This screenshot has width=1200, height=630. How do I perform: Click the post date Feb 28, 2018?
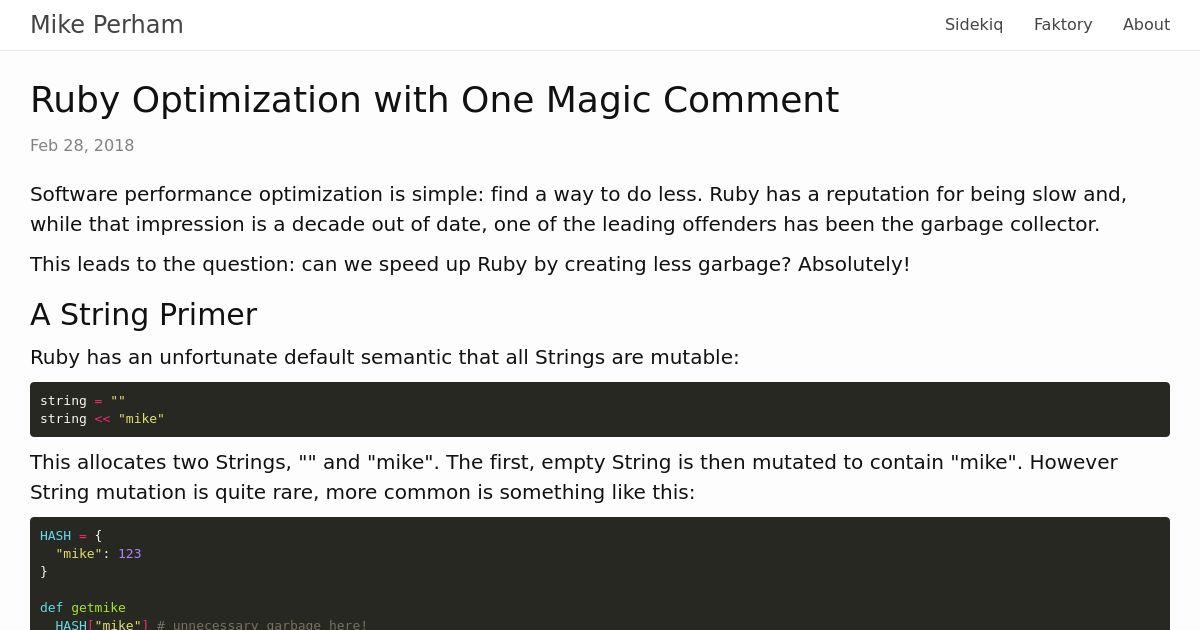coord(82,146)
